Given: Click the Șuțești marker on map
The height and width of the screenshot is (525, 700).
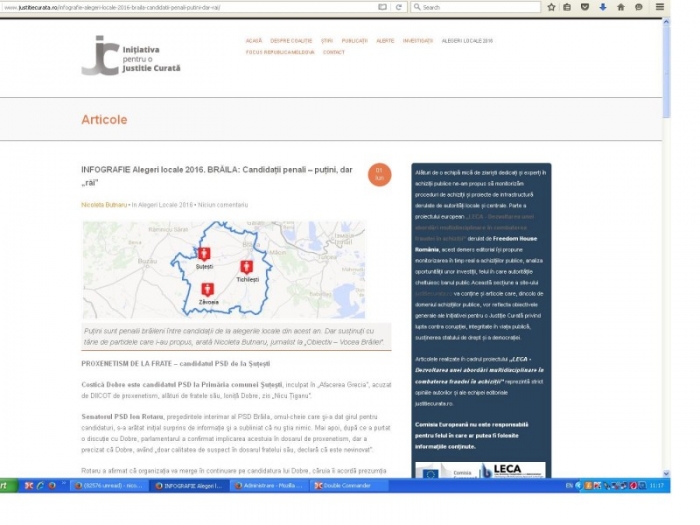Looking at the screenshot, I should pyautogui.click(x=204, y=254).
